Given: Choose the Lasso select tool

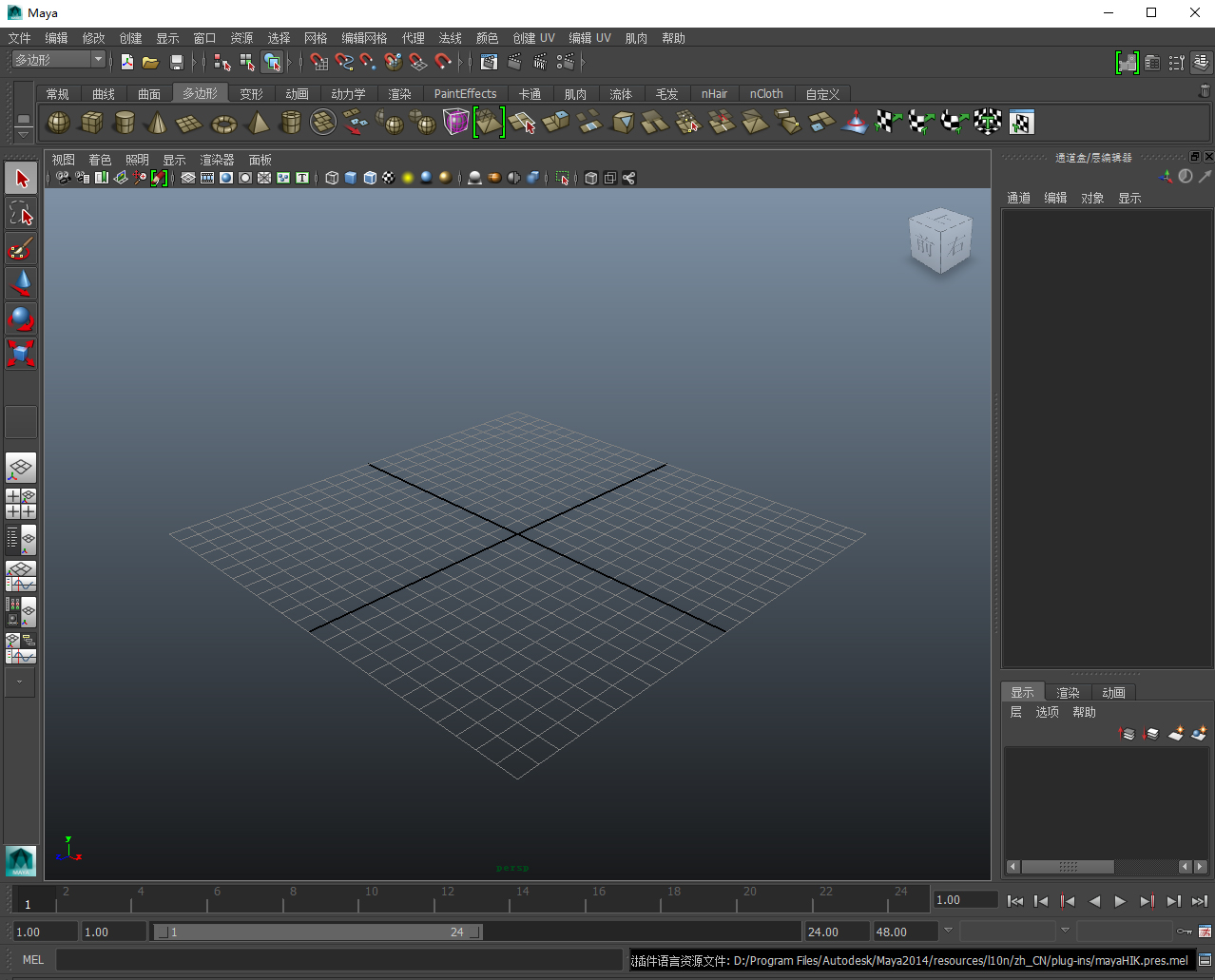Looking at the screenshot, I should (21, 214).
